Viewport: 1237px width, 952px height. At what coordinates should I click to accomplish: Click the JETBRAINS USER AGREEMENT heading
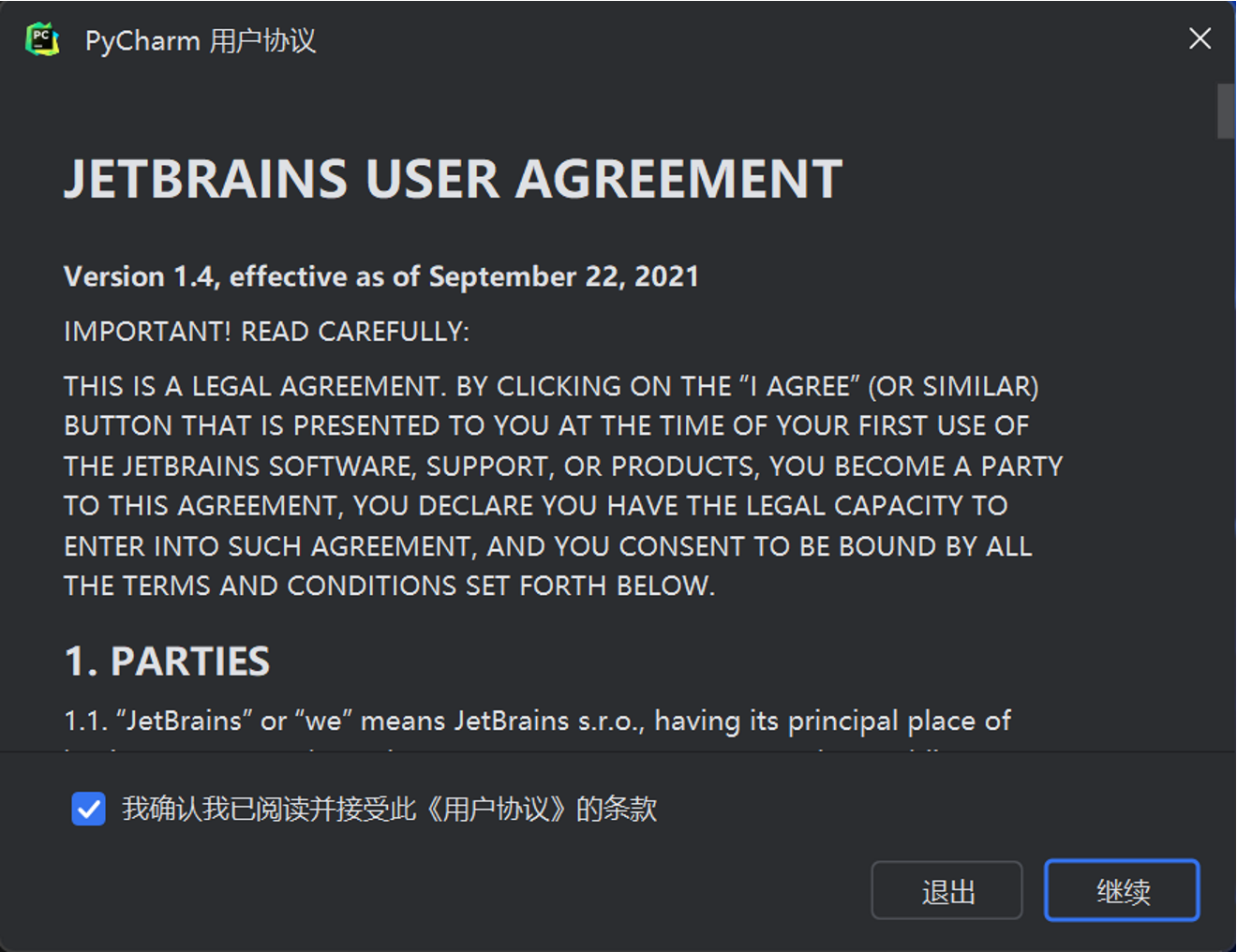point(453,179)
